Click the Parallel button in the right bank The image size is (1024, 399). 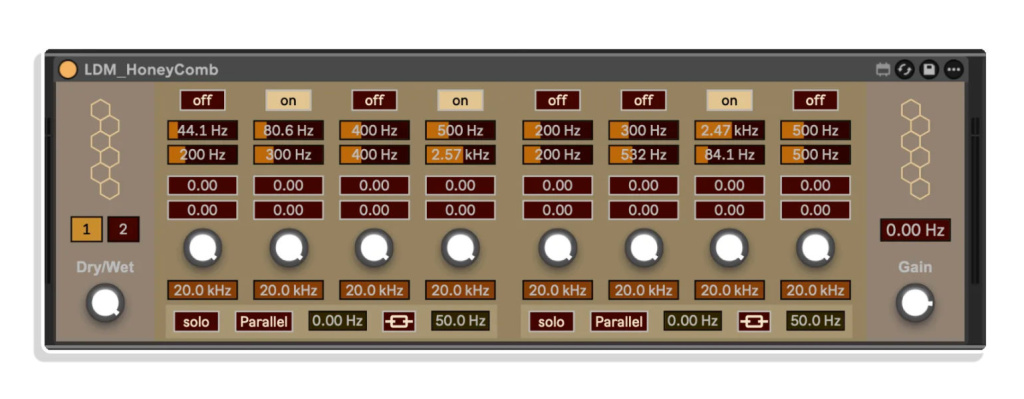[619, 321]
